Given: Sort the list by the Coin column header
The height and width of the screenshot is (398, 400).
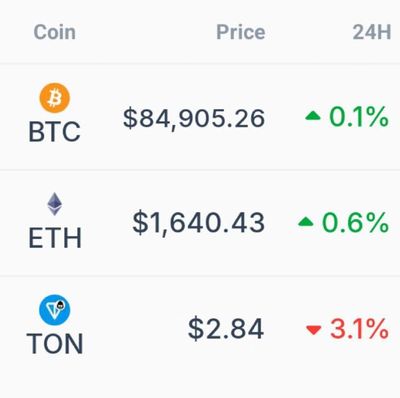Looking at the screenshot, I should [x=55, y=32].
